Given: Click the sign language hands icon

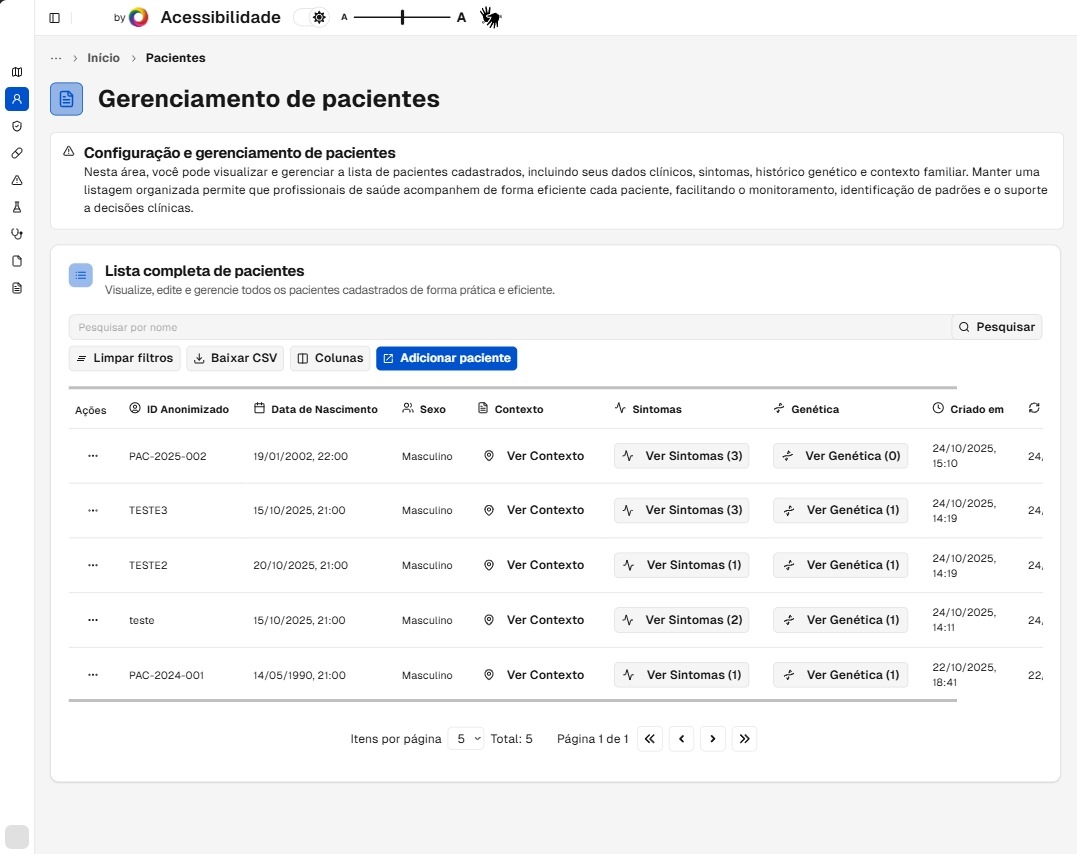Looking at the screenshot, I should coord(490,17).
